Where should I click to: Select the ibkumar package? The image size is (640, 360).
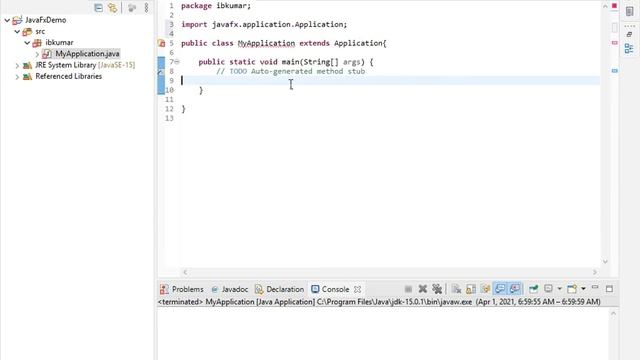coord(59,42)
